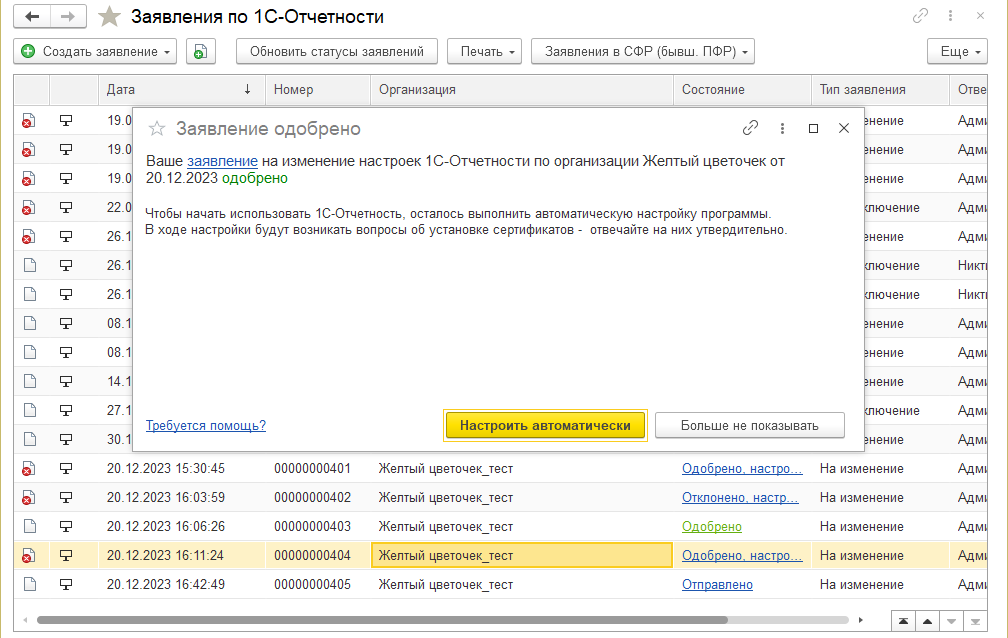Image resolution: width=1008 pixels, height=638 pixels.
Task: Select number cell 00000000403
Action: click(x=318, y=527)
